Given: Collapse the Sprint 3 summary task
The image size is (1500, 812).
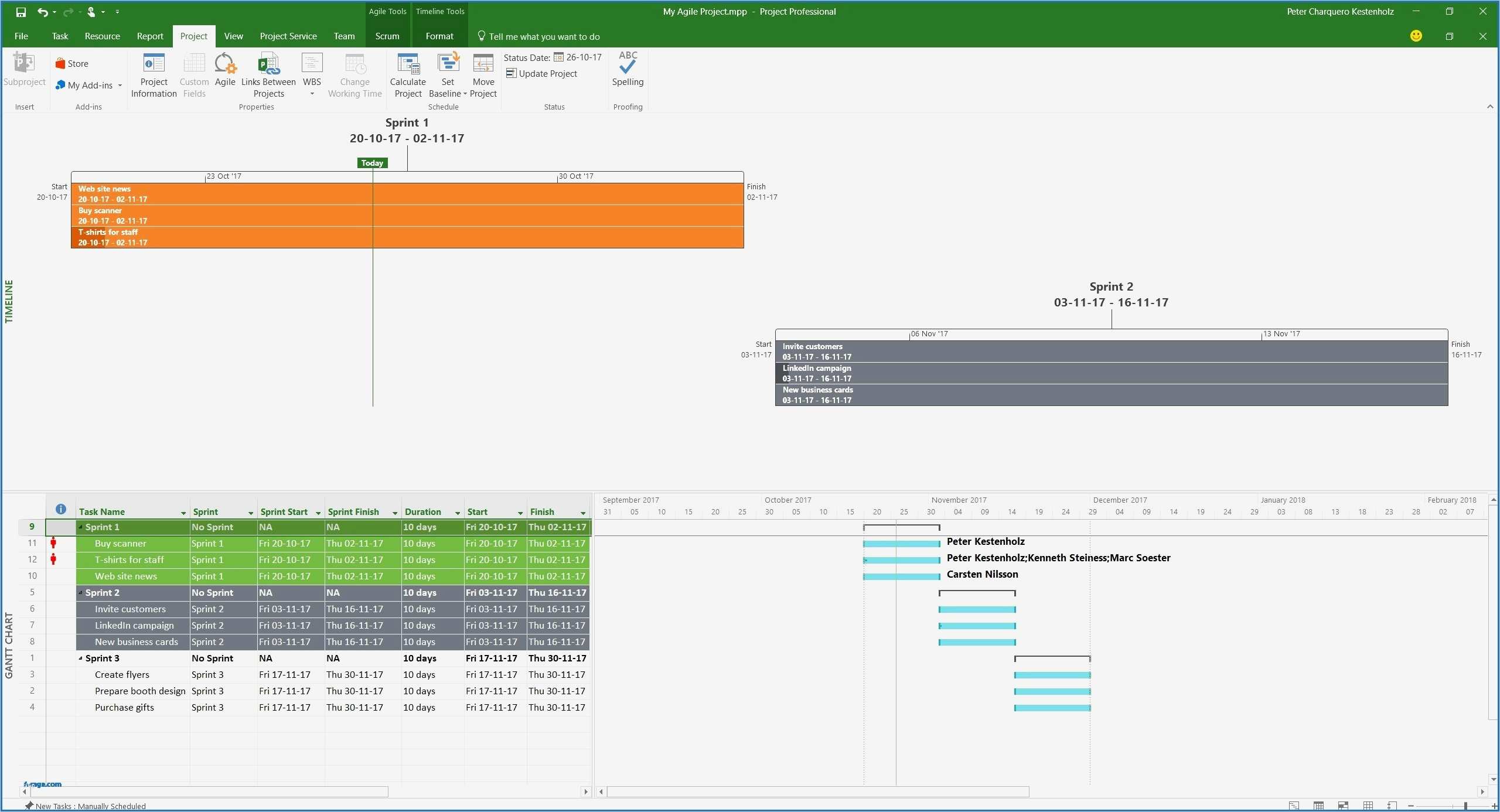Looking at the screenshot, I should [81, 659].
